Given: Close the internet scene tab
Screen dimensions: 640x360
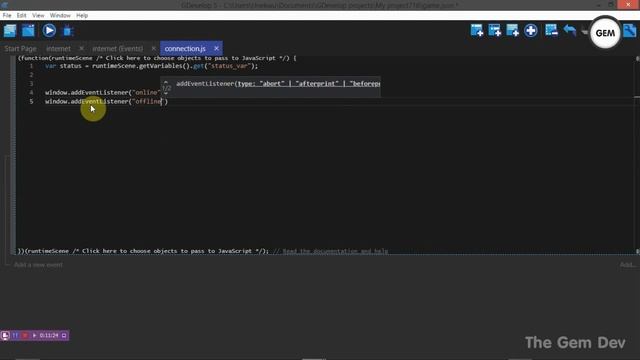Looking at the screenshot, I should coord(81,49).
